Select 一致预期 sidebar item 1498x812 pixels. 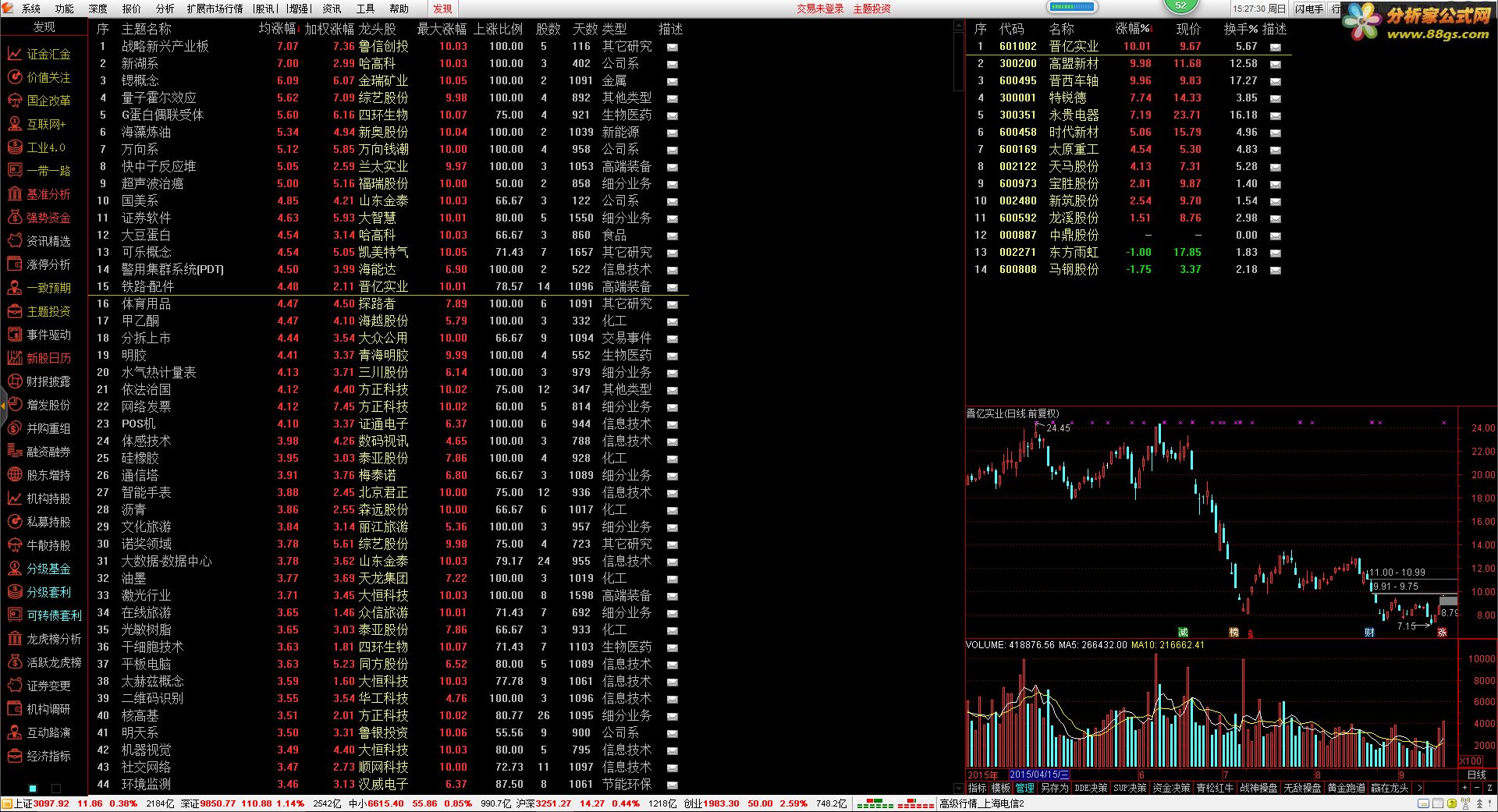point(39,288)
